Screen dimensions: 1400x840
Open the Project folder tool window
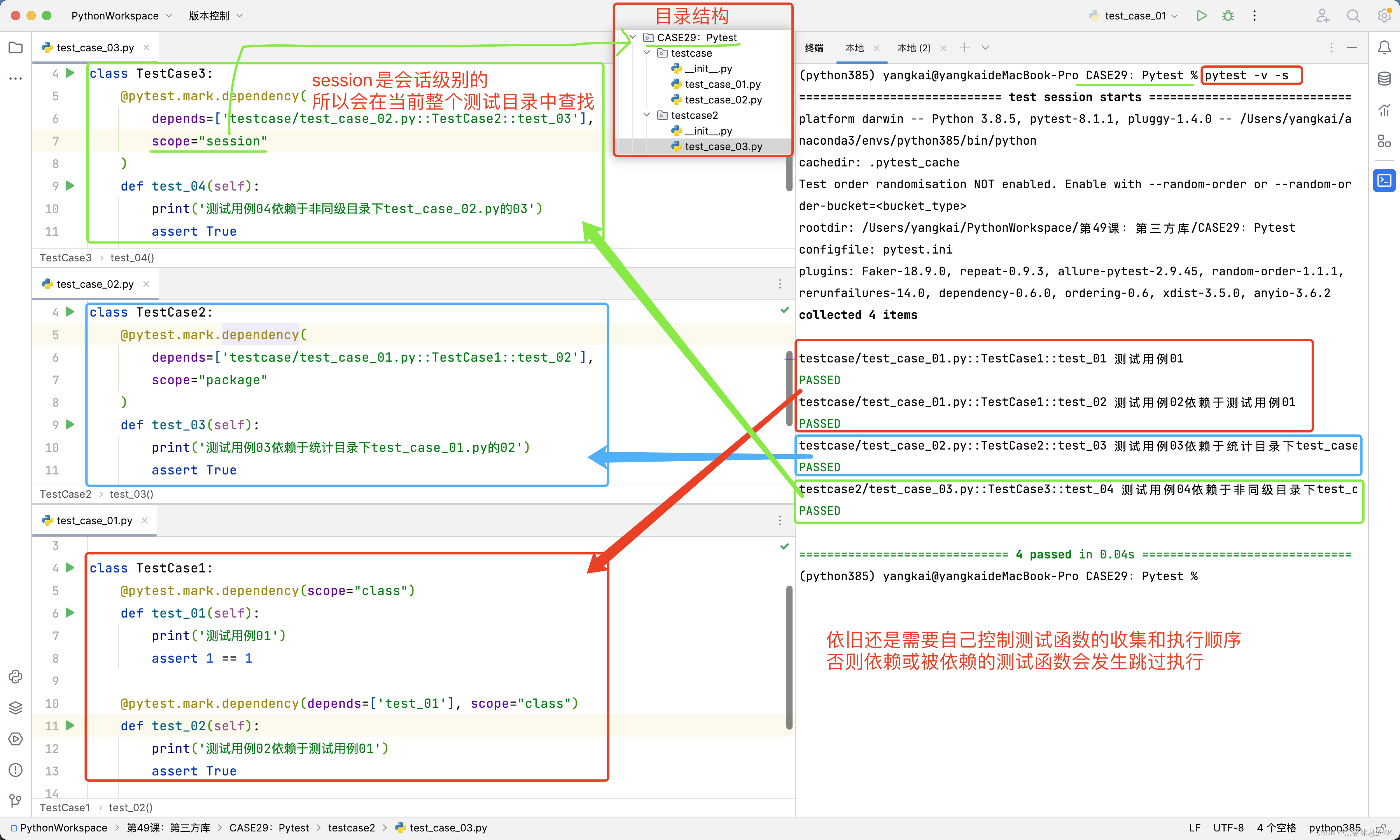click(x=15, y=47)
